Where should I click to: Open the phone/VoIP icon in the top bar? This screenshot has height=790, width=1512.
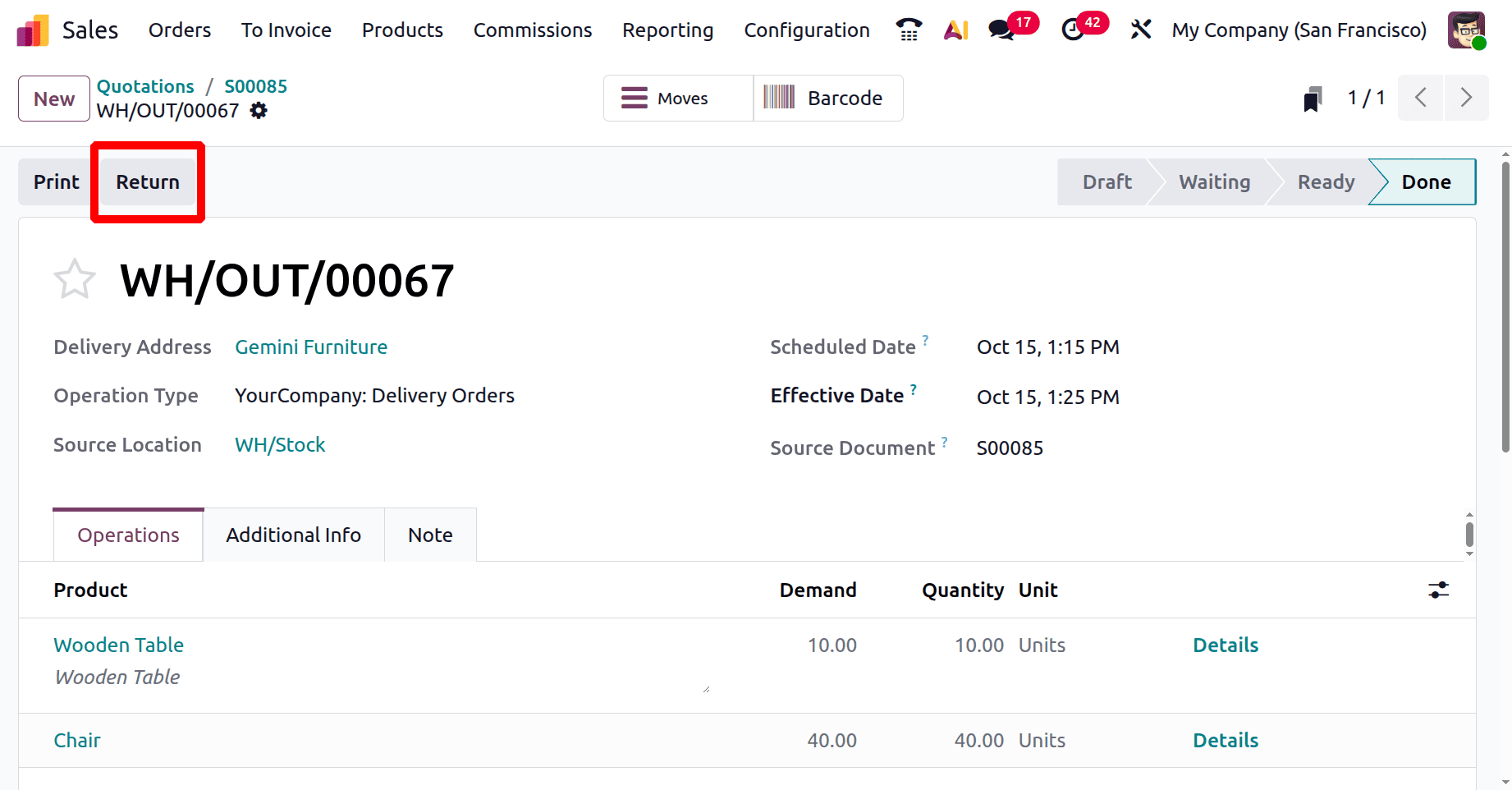coord(908,30)
